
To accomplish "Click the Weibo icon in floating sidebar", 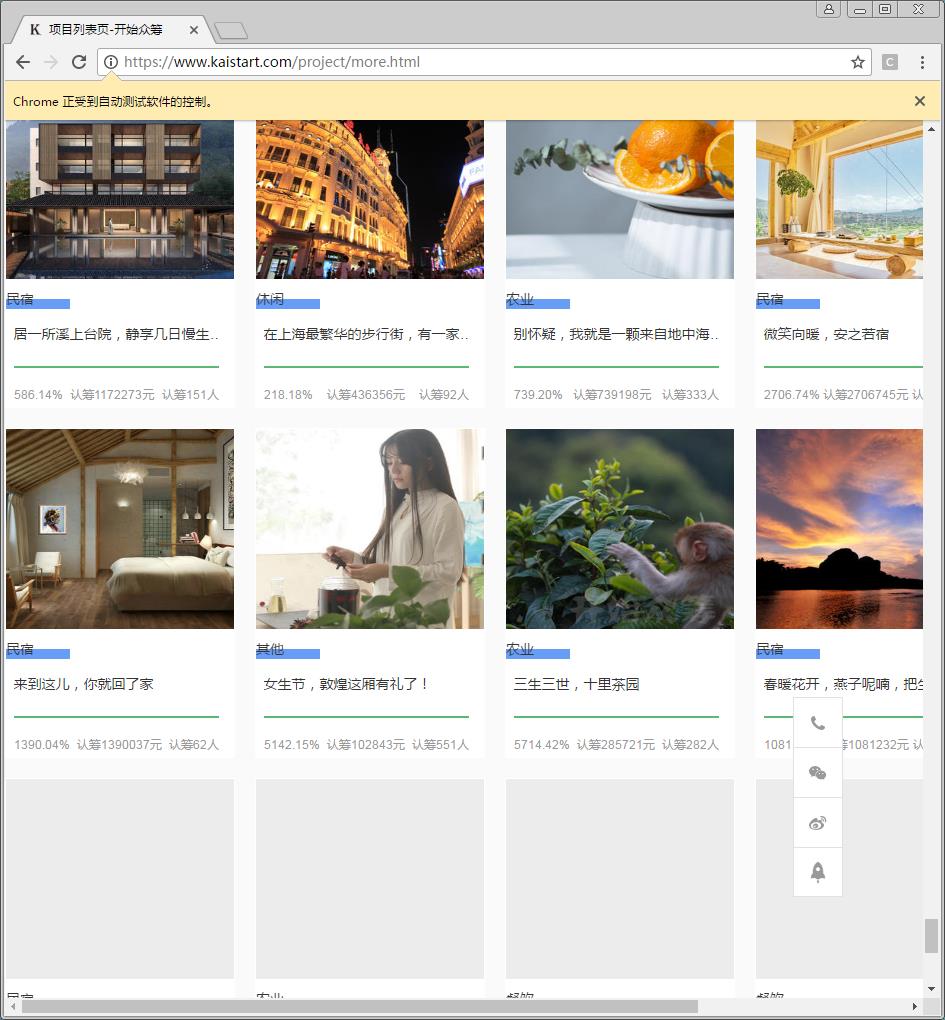I will 818,823.
